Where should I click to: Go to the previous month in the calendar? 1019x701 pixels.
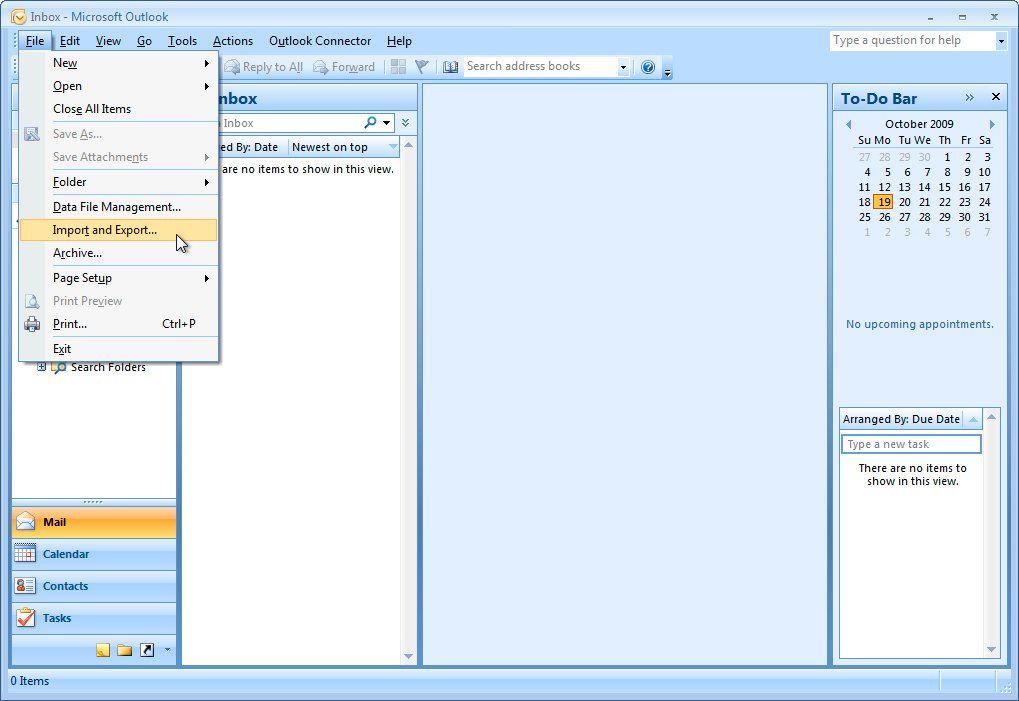click(x=848, y=124)
